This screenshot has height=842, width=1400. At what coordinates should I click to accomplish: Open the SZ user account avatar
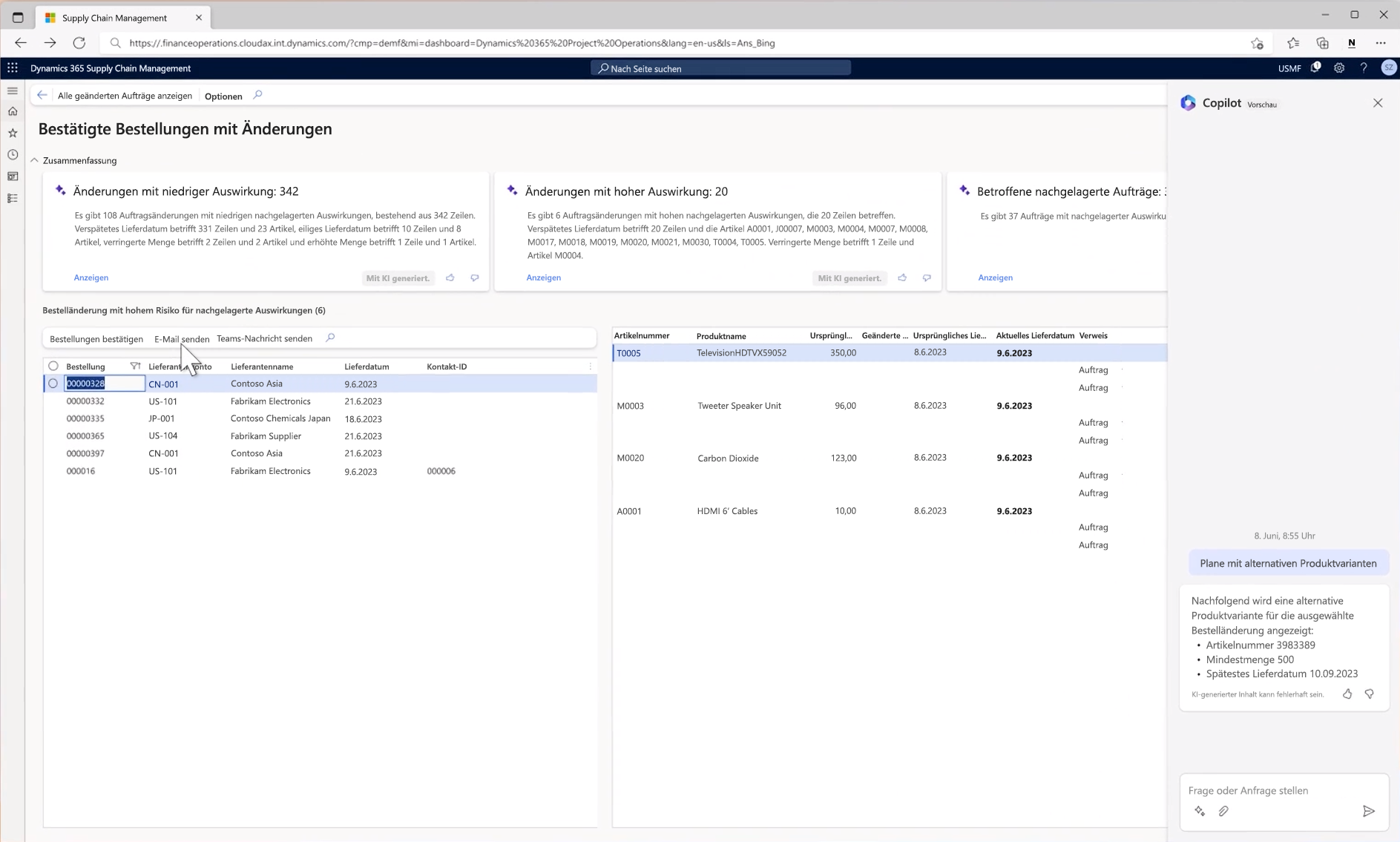[1388, 68]
